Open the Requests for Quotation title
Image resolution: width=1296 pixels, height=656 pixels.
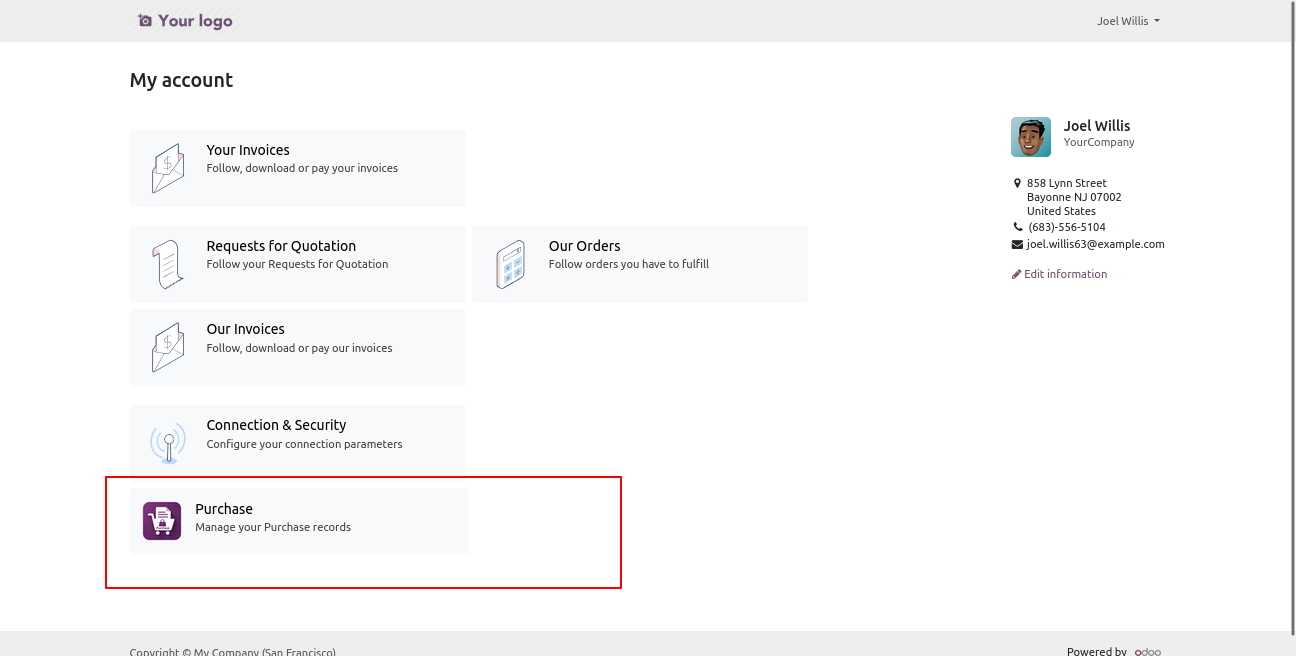point(281,246)
